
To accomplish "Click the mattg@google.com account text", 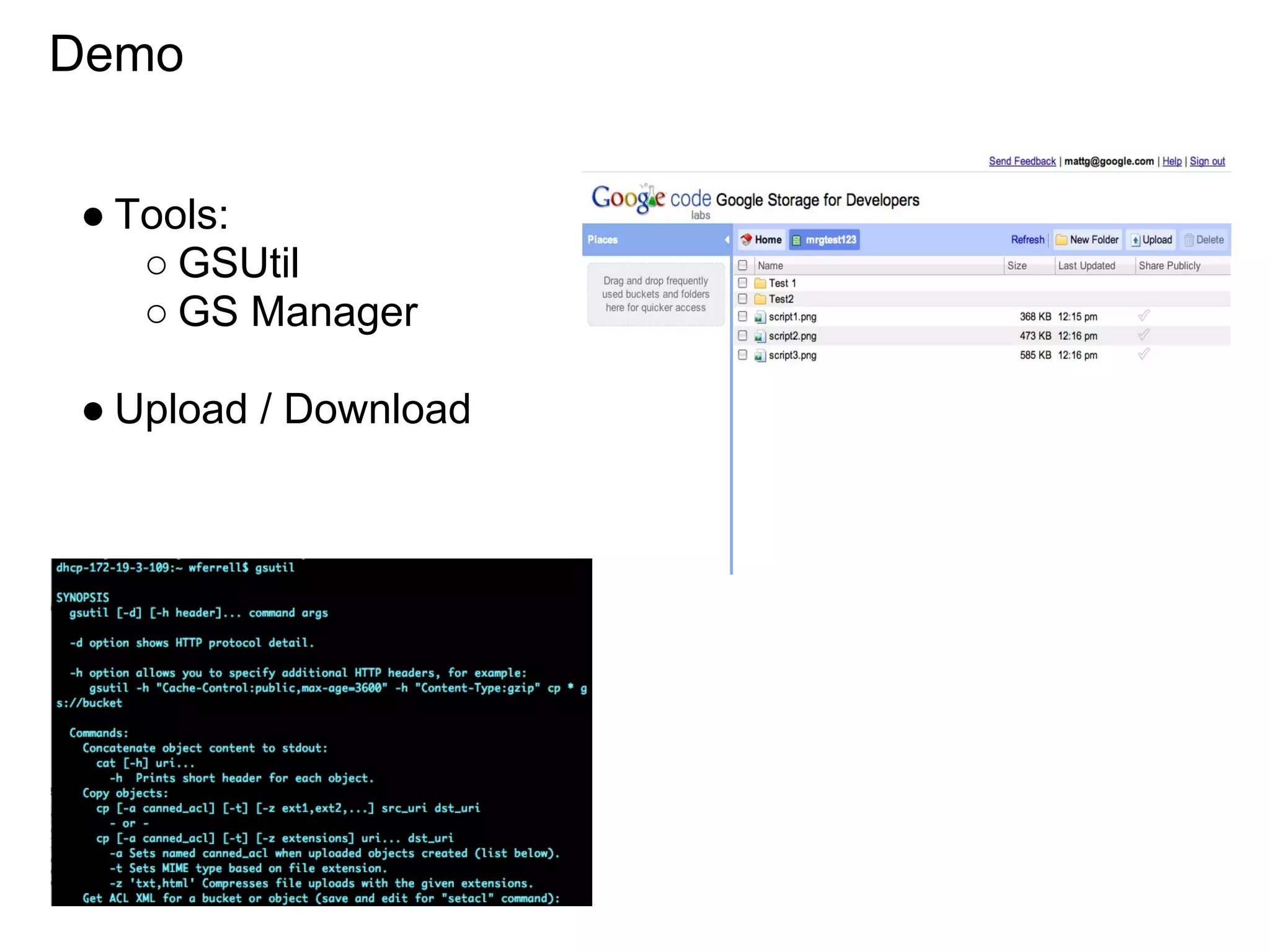I will click(1109, 161).
